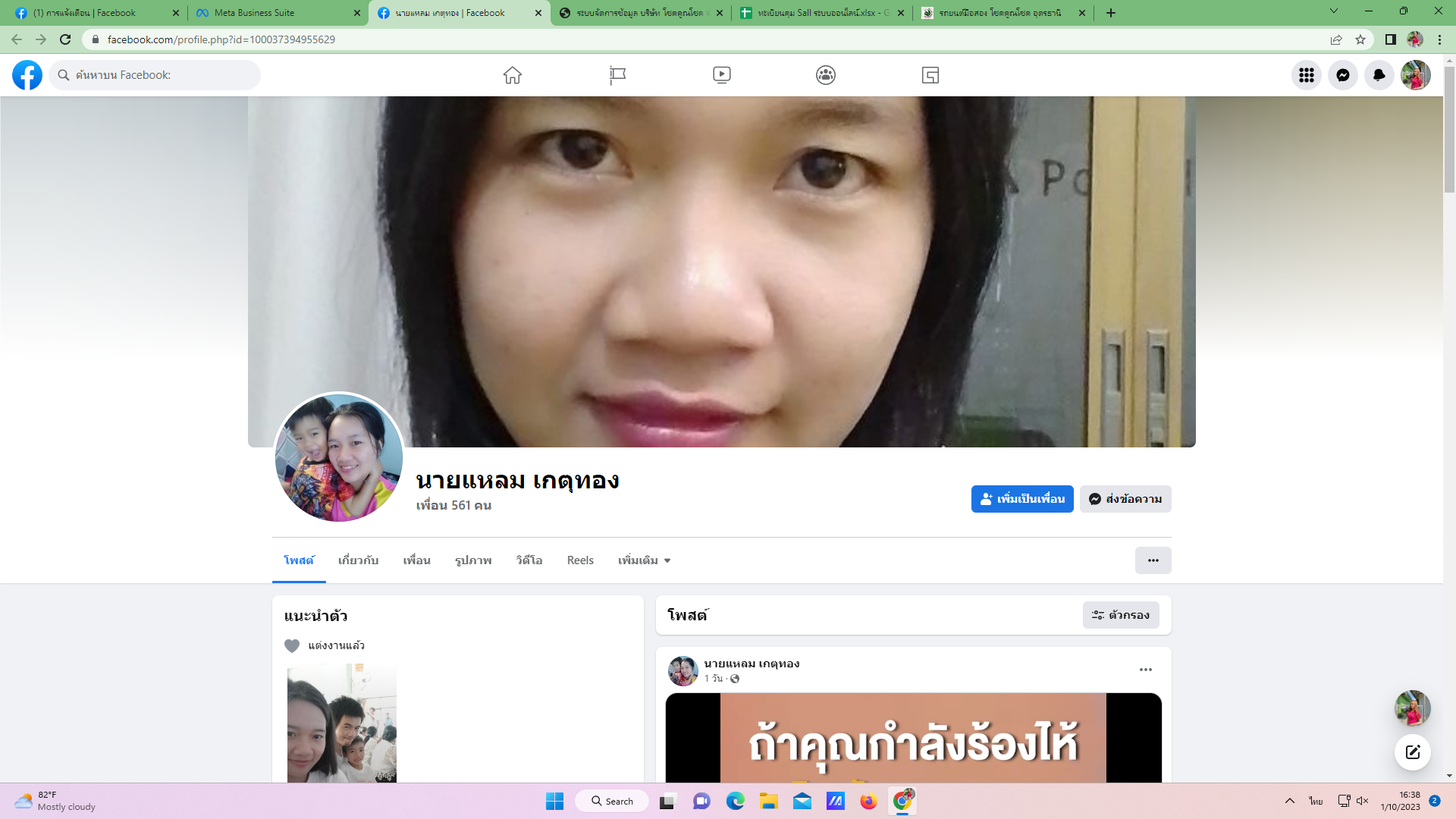
Task: Click the new message compose icon
Action: 1412,752
